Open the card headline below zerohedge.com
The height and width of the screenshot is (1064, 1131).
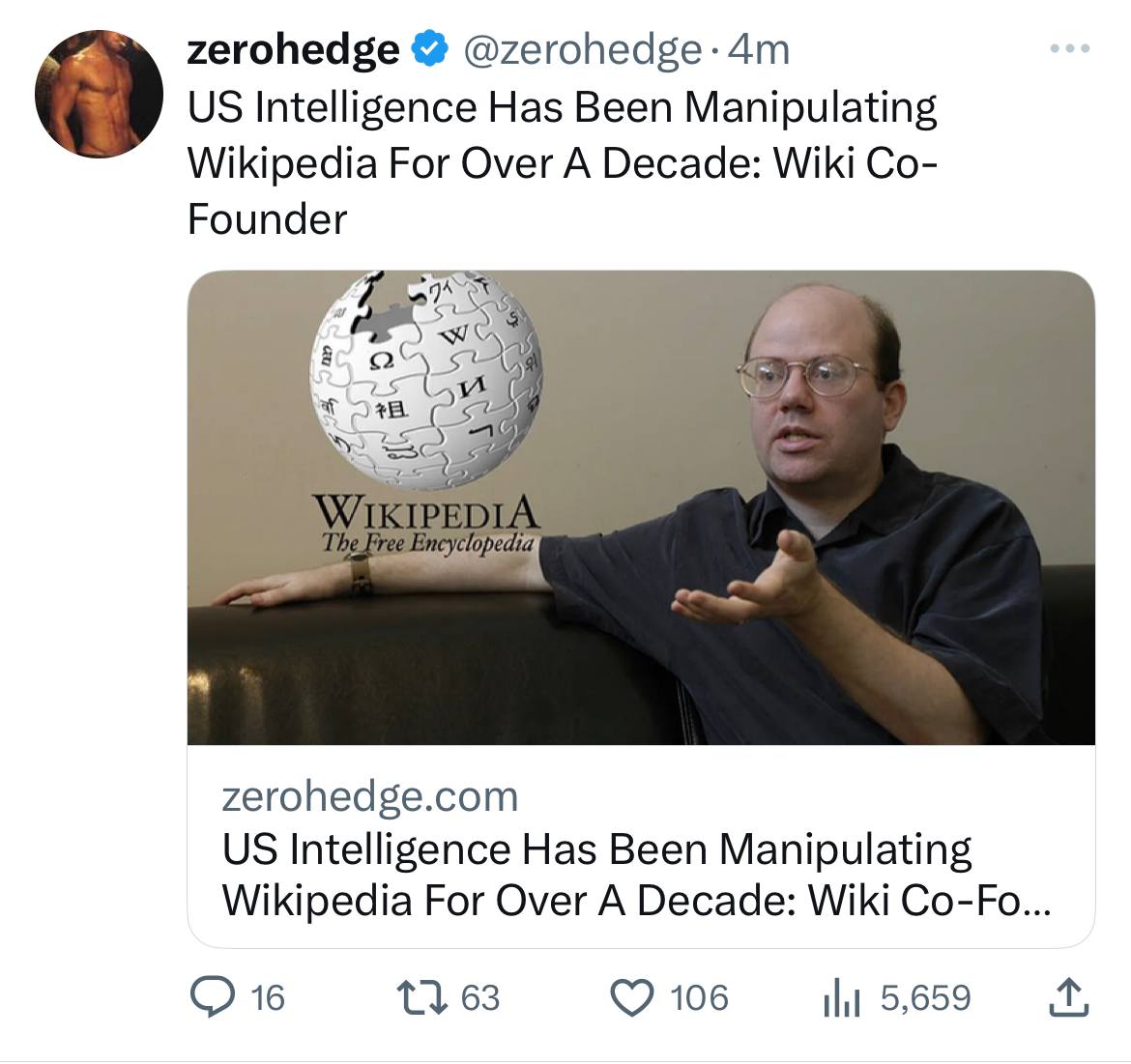point(636,875)
